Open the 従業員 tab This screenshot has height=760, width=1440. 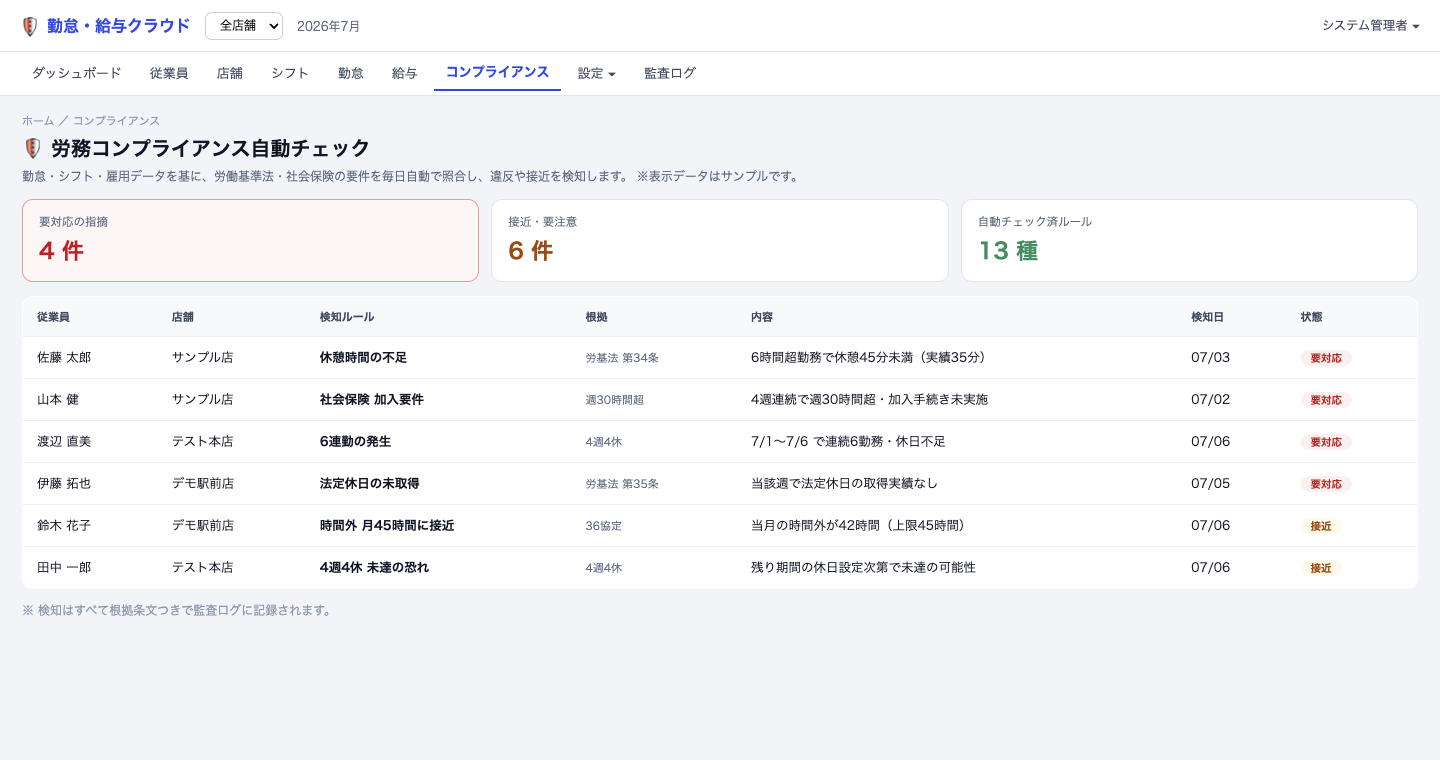pyautogui.click(x=169, y=73)
